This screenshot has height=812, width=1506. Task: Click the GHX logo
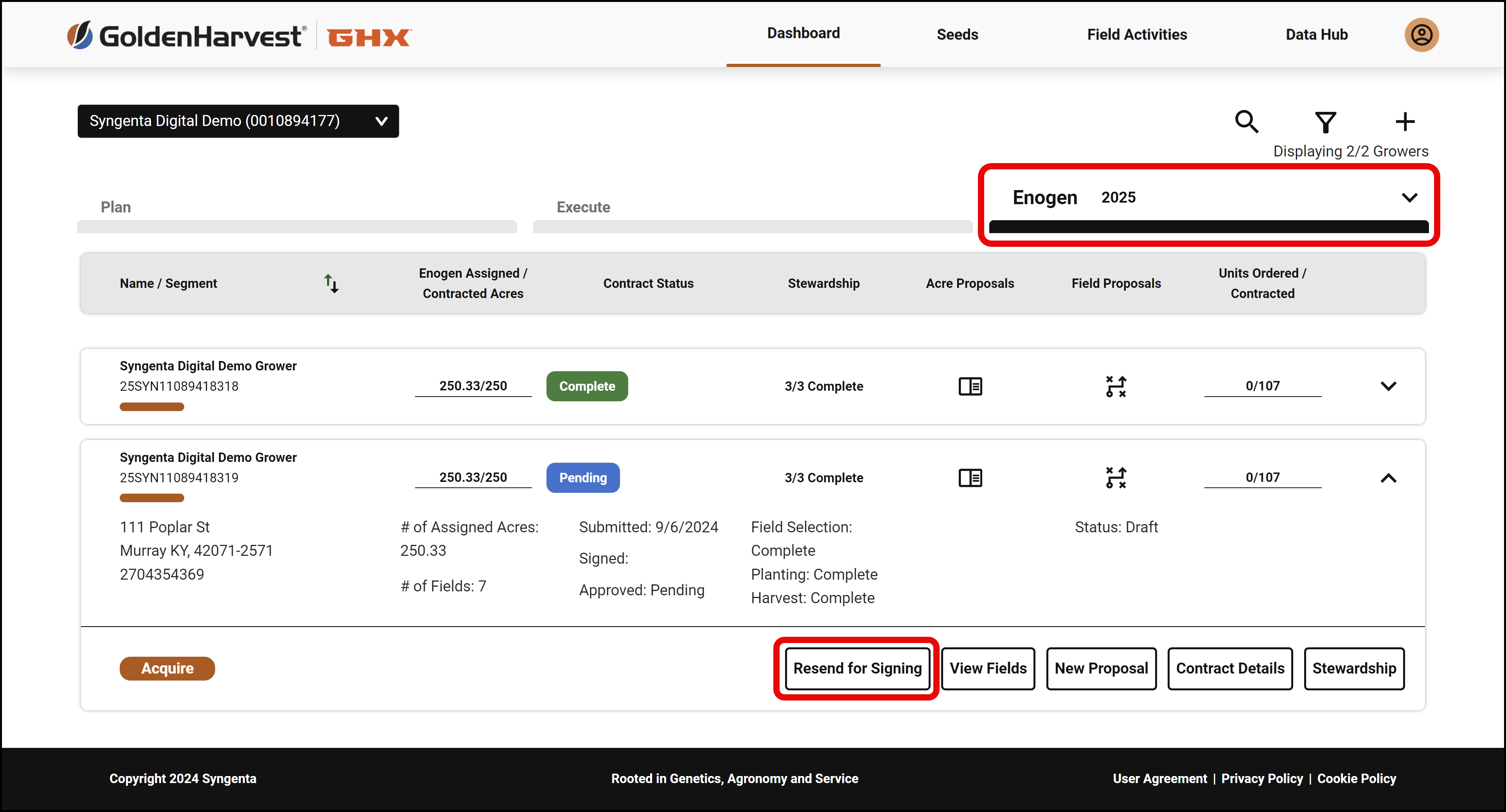point(369,38)
